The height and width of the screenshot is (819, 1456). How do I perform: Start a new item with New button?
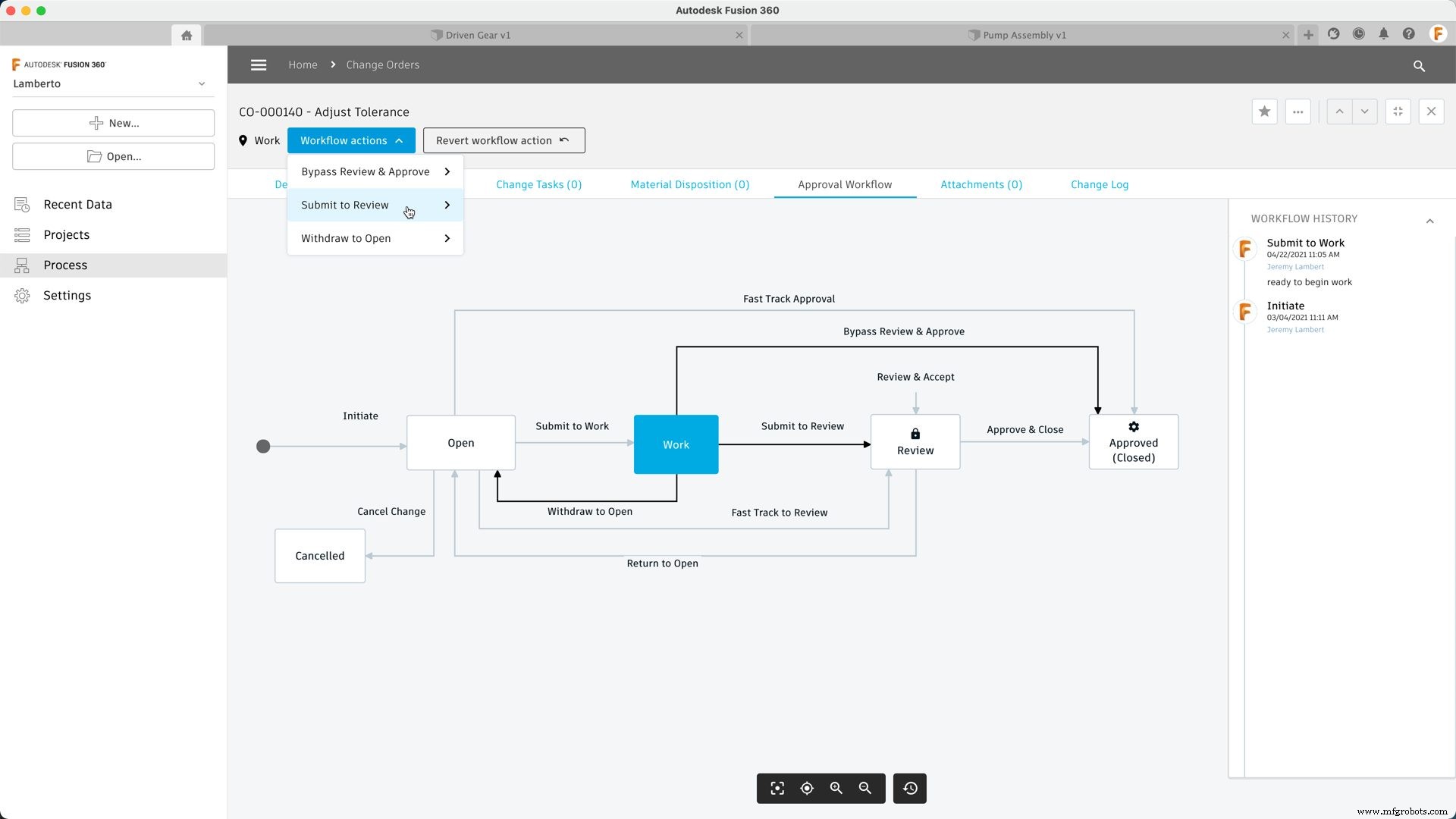113,123
